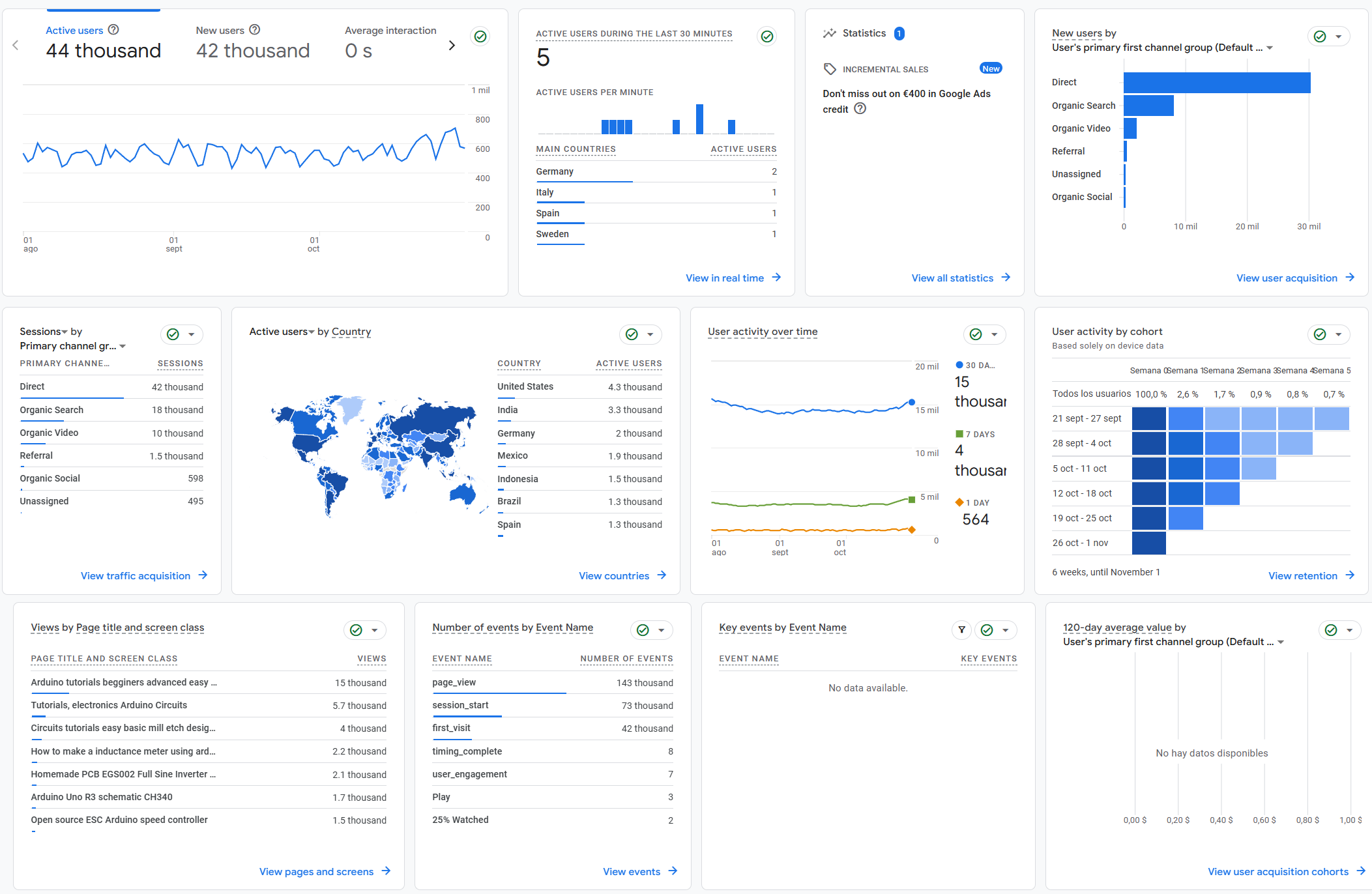Click the Statistics notification badge
Image resolution: width=1372 pixels, height=894 pixels.
(x=899, y=33)
